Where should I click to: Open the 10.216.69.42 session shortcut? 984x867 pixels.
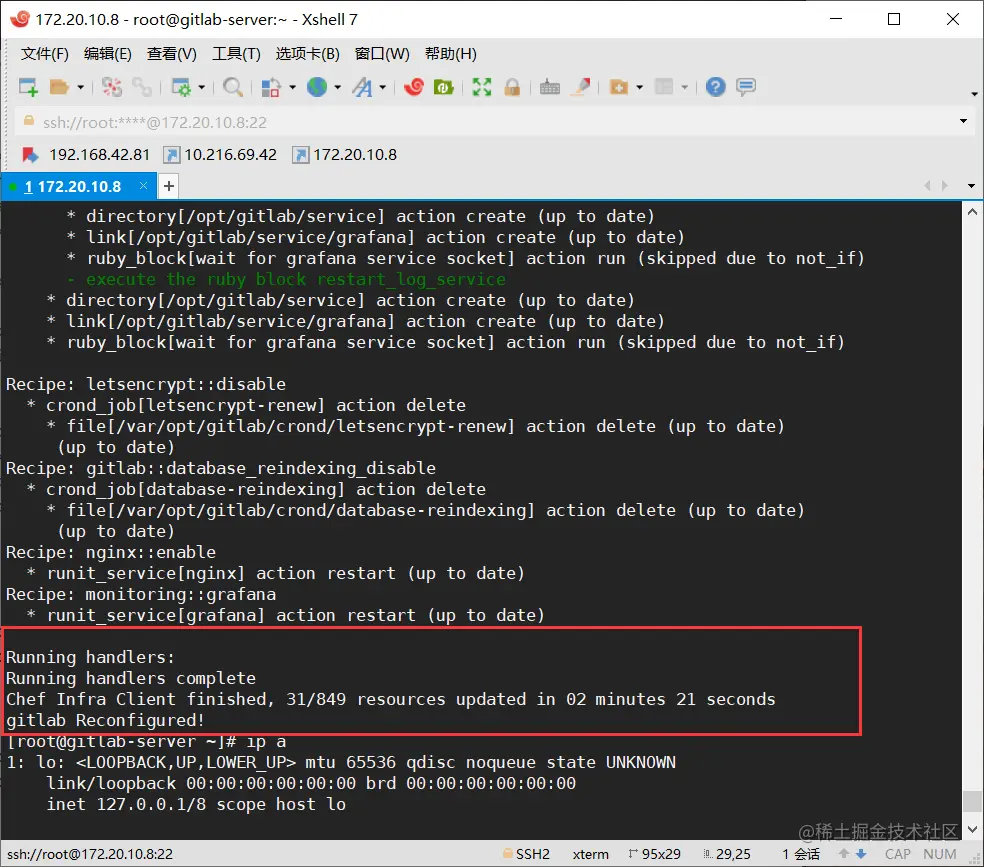(x=220, y=155)
